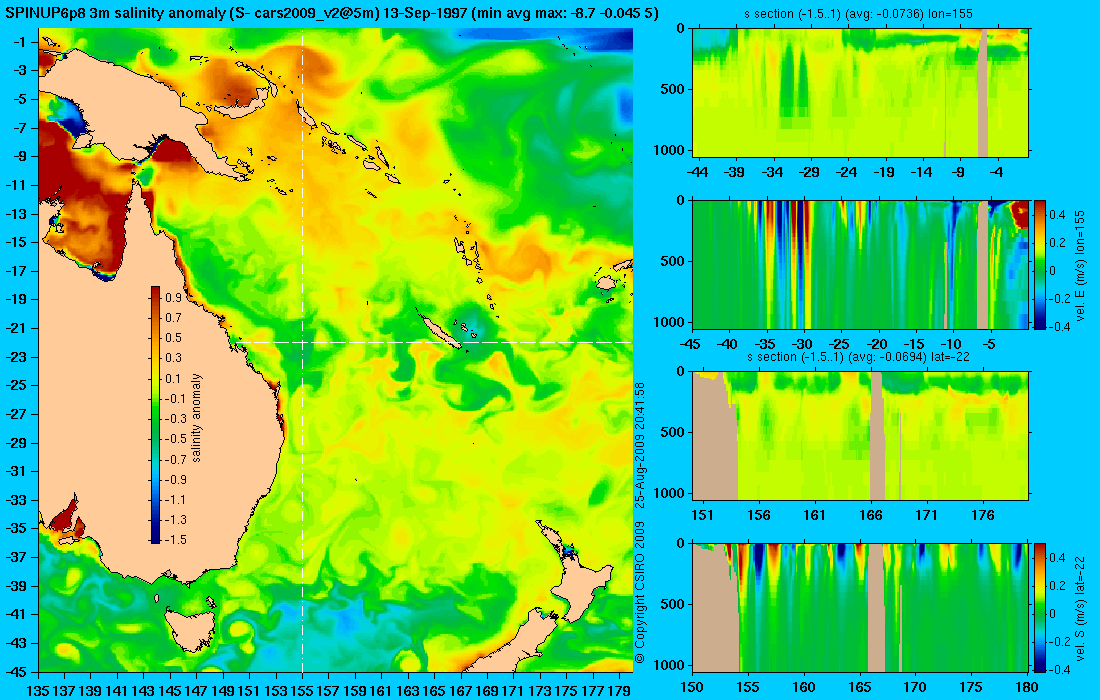Click the '-0.7' value on salinity legend
The width and height of the screenshot is (1100, 700).
coord(175,459)
